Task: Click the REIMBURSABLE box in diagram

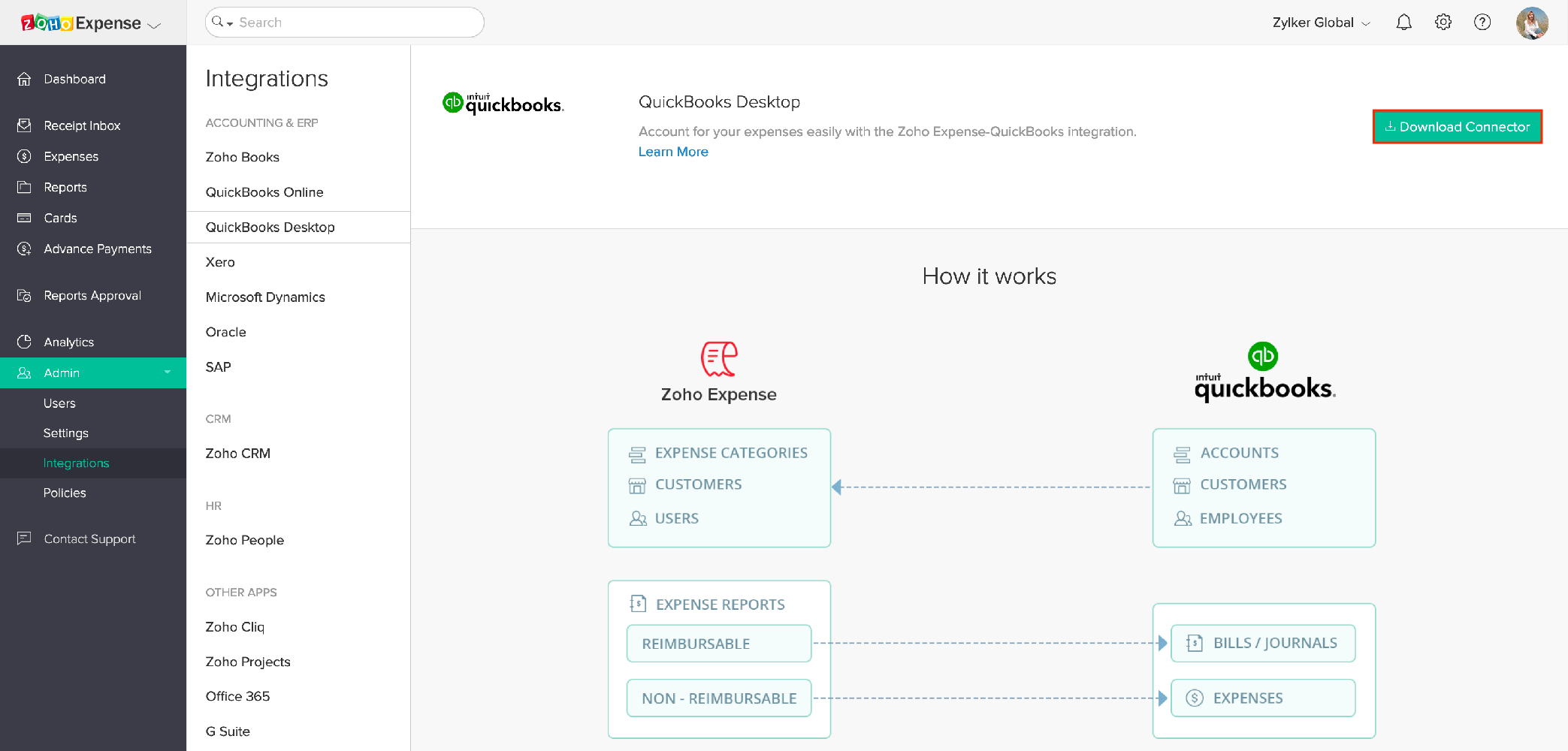Action: click(719, 644)
